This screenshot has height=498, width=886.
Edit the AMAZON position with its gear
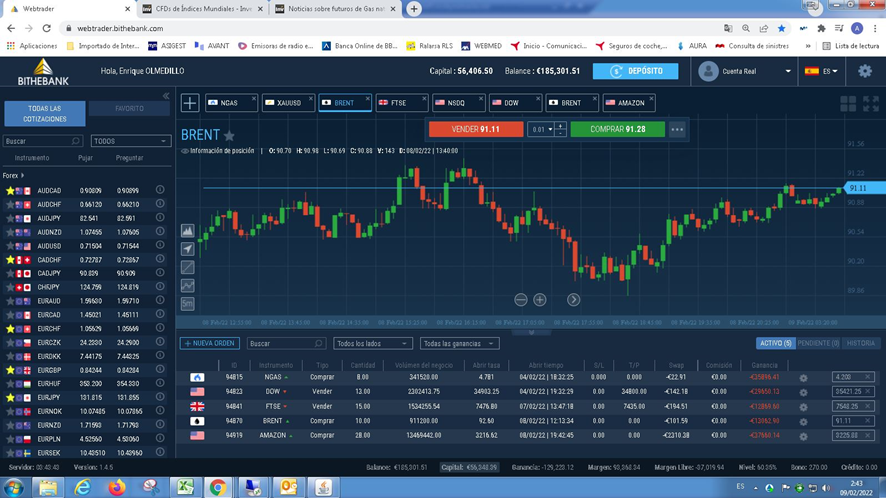click(804, 436)
